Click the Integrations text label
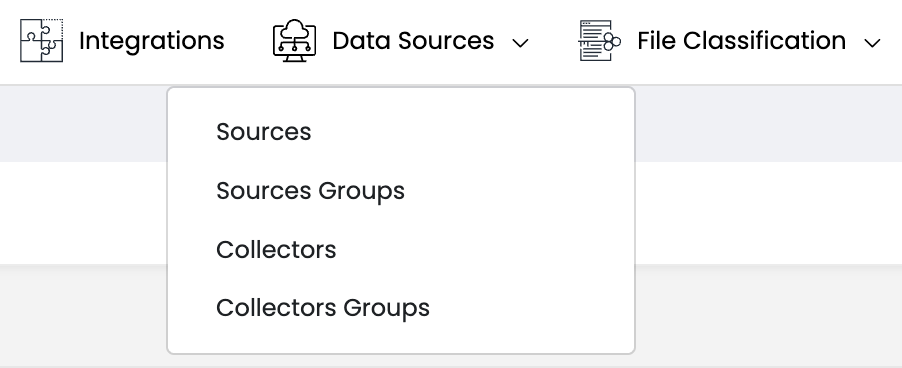Viewport: 902px width, 368px height. click(x=152, y=41)
